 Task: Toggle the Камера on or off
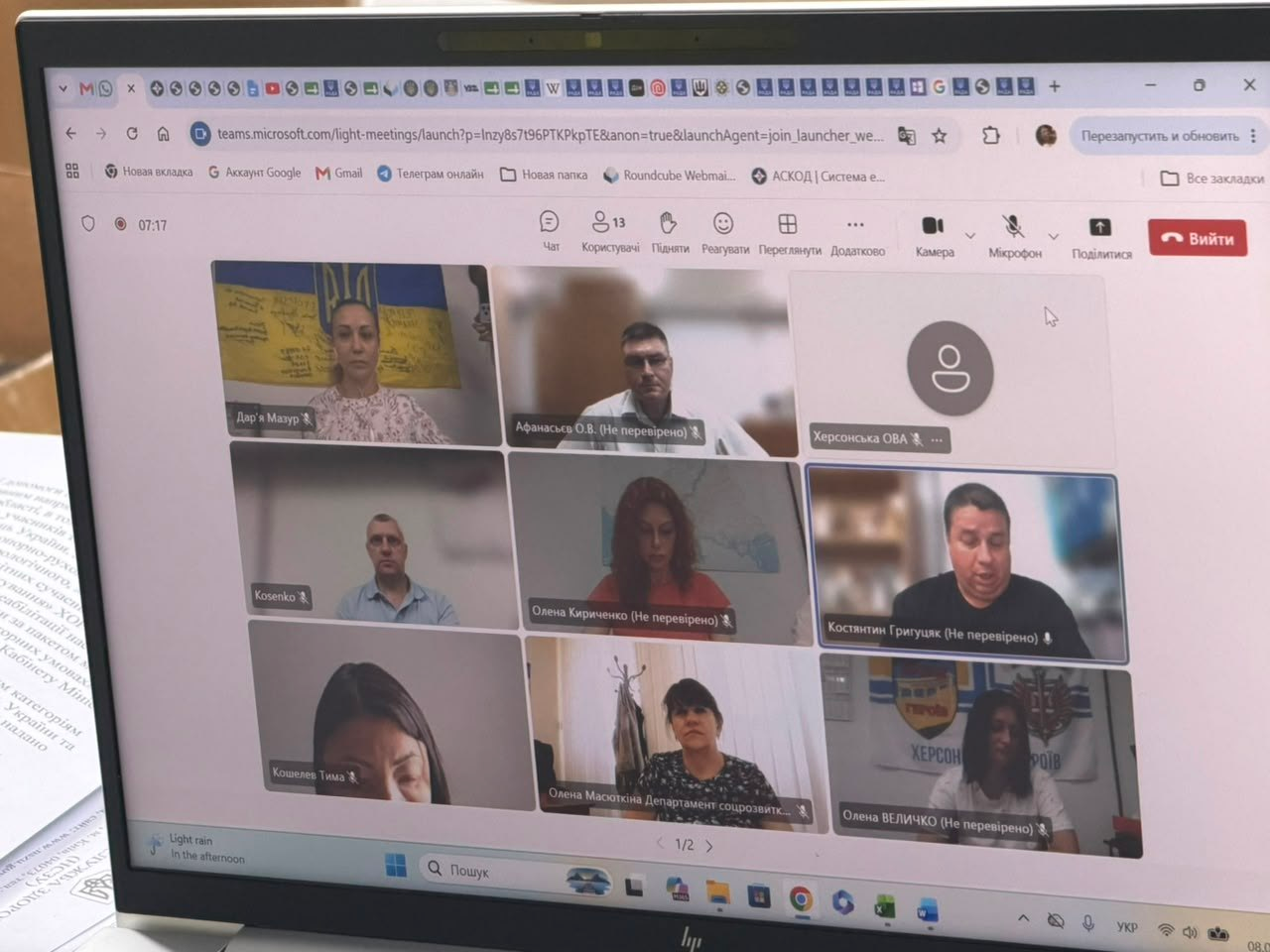pos(934,236)
